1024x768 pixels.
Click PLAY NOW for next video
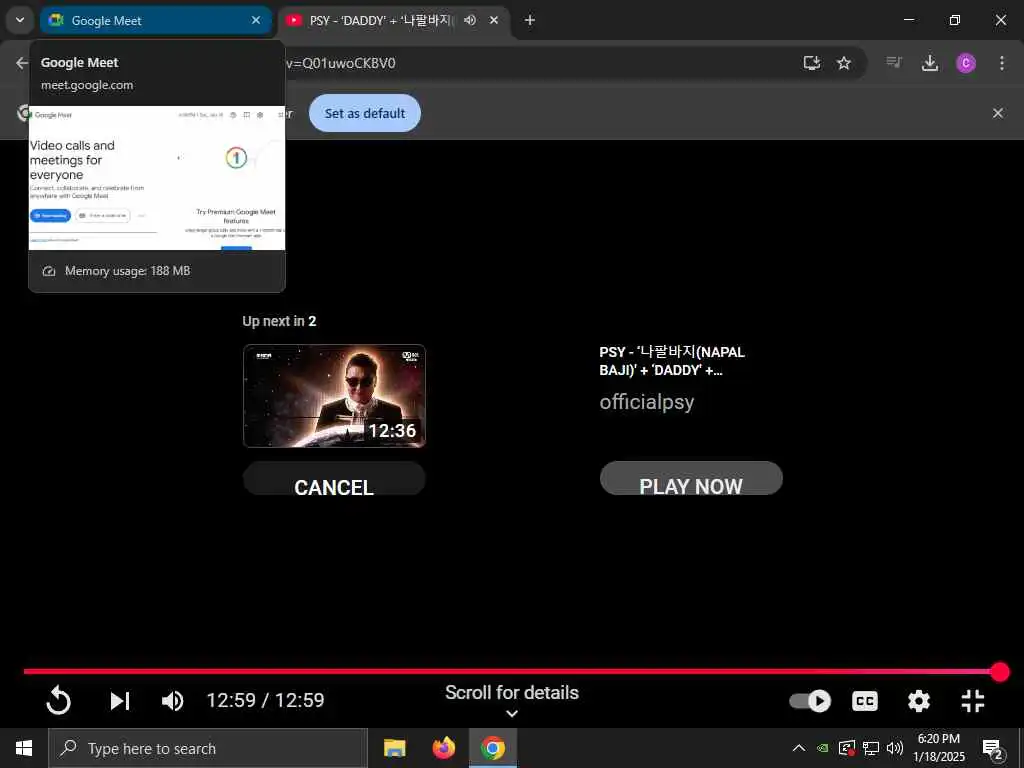(691, 479)
